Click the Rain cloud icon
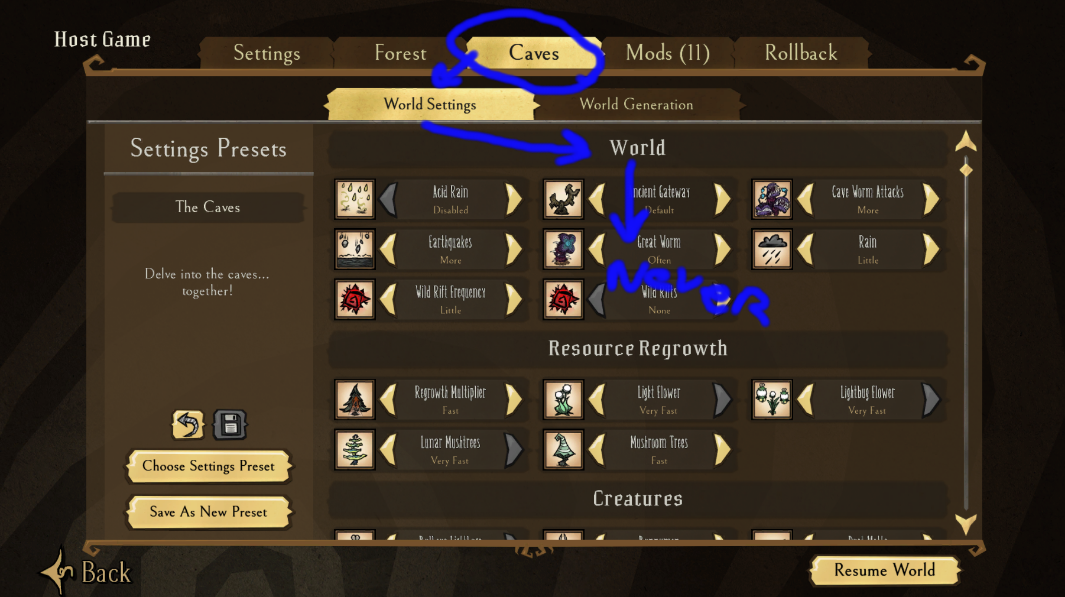The height and width of the screenshot is (597, 1065). click(772, 249)
